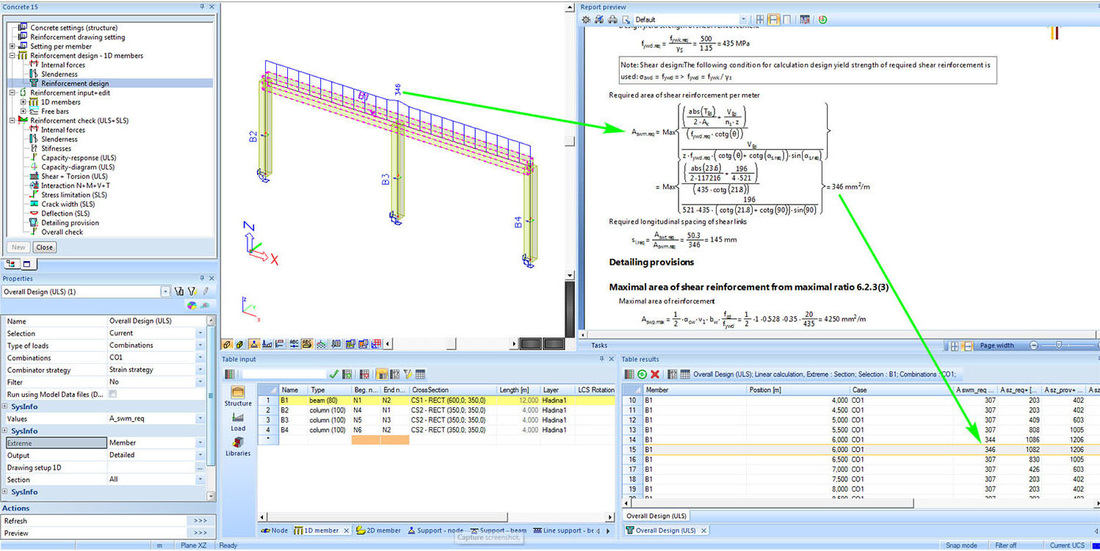
Task: Open Combinations dropdown showing CO1
Action: click(201, 357)
